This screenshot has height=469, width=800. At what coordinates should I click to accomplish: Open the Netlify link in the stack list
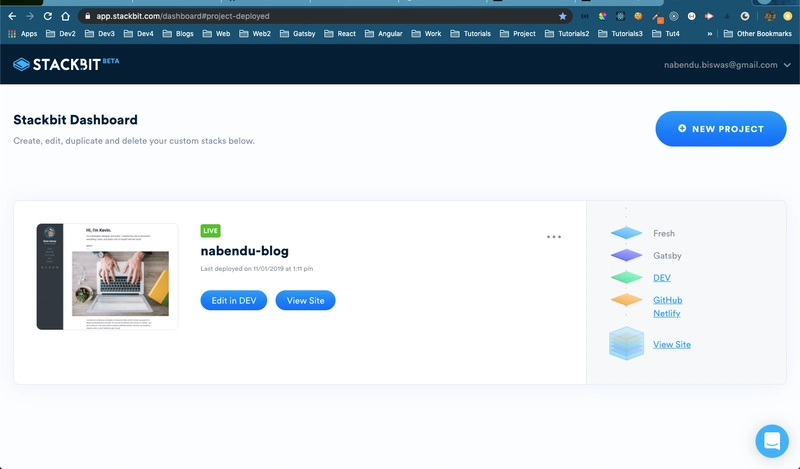click(666, 313)
